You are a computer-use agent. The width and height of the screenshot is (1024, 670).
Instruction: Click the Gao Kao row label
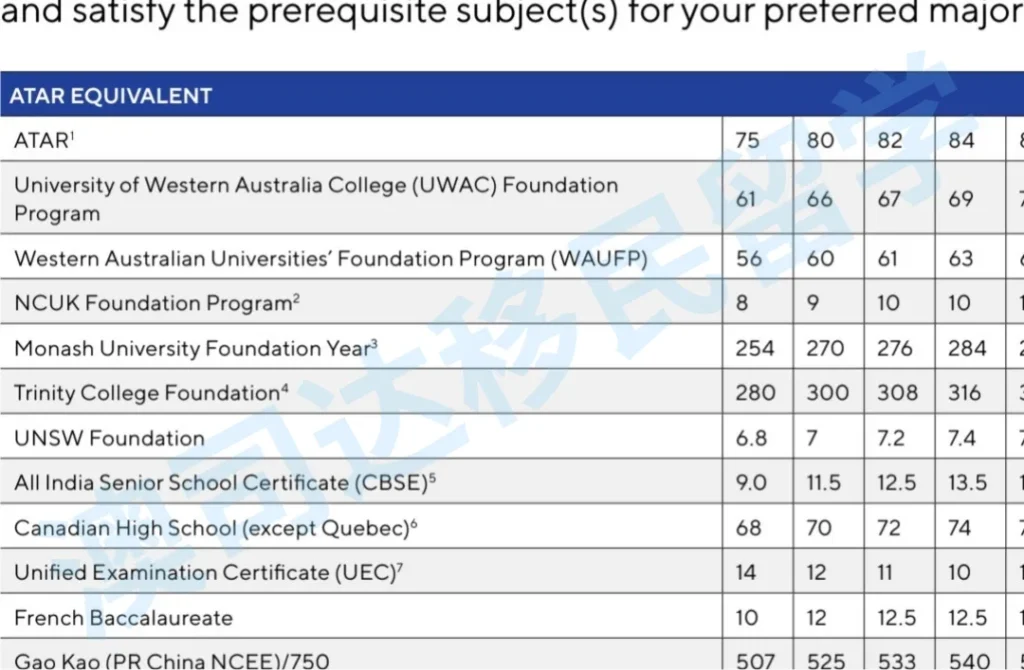pos(171,659)
